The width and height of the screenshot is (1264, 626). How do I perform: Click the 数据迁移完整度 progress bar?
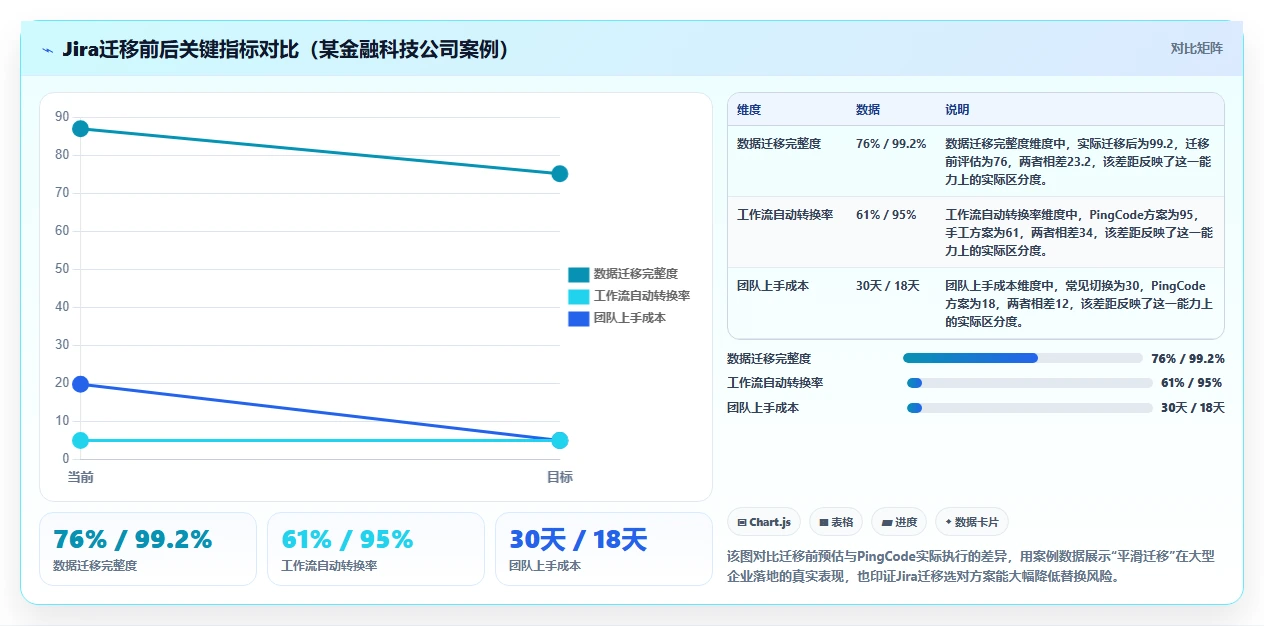[1022, 358]
